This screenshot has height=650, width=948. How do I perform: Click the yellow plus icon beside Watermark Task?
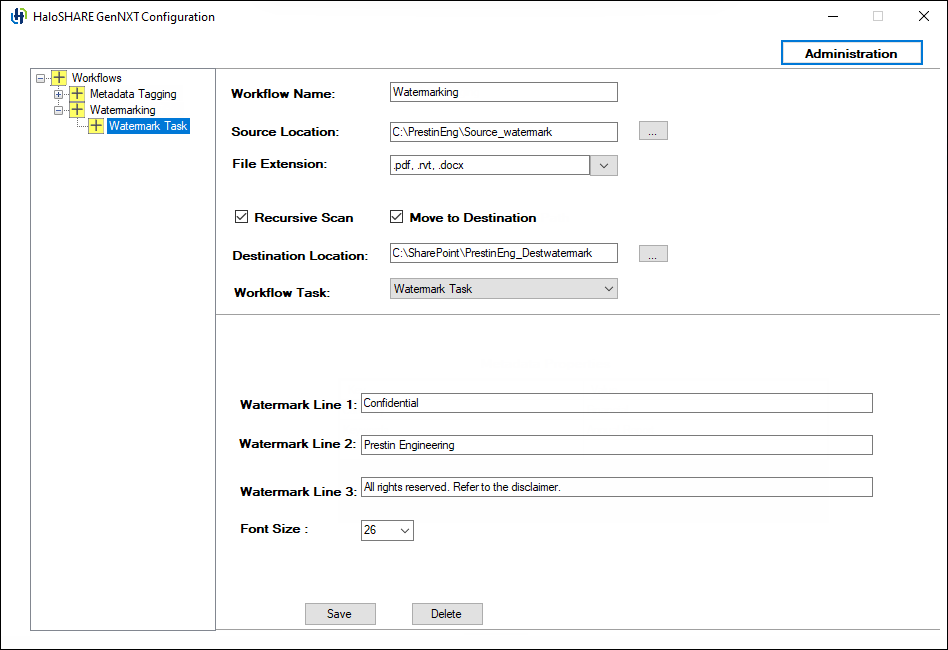tap(96, 126)
